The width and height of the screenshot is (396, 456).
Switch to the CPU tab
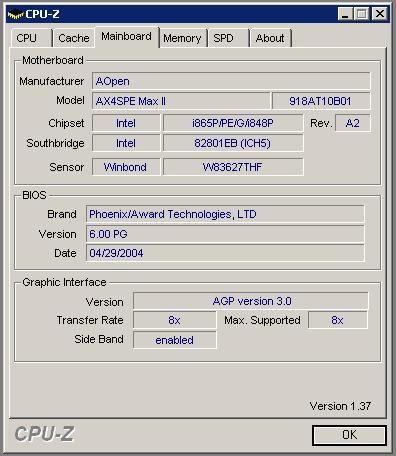click(31, 38)
